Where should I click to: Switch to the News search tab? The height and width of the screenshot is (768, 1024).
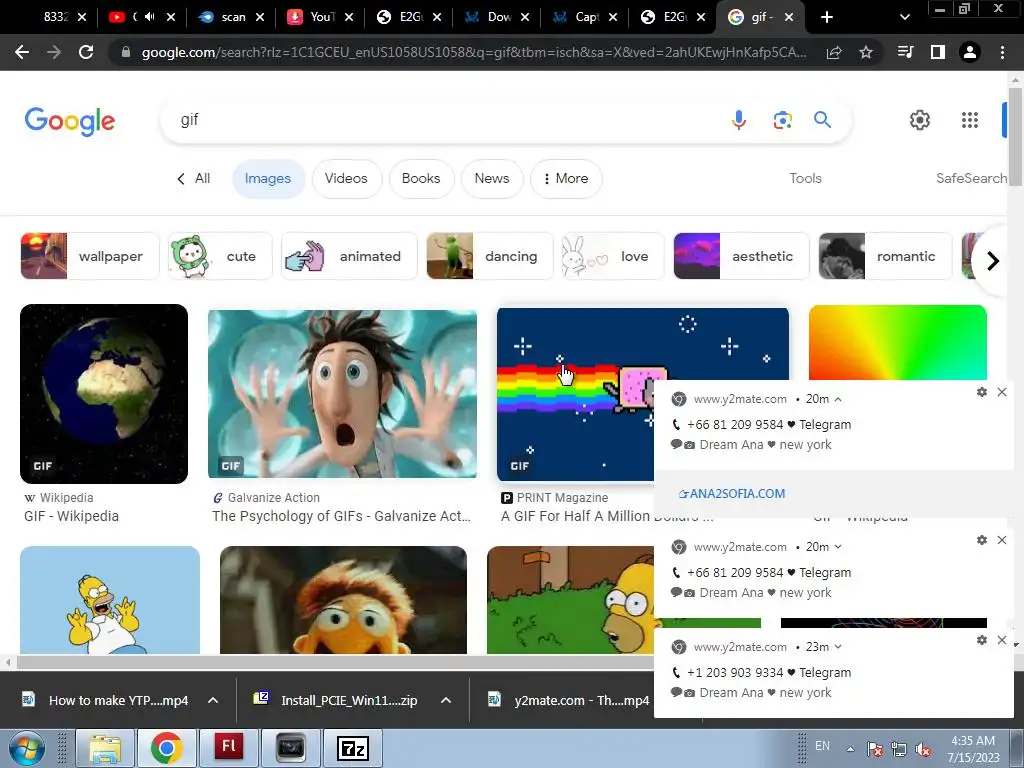tap(492, 178)
